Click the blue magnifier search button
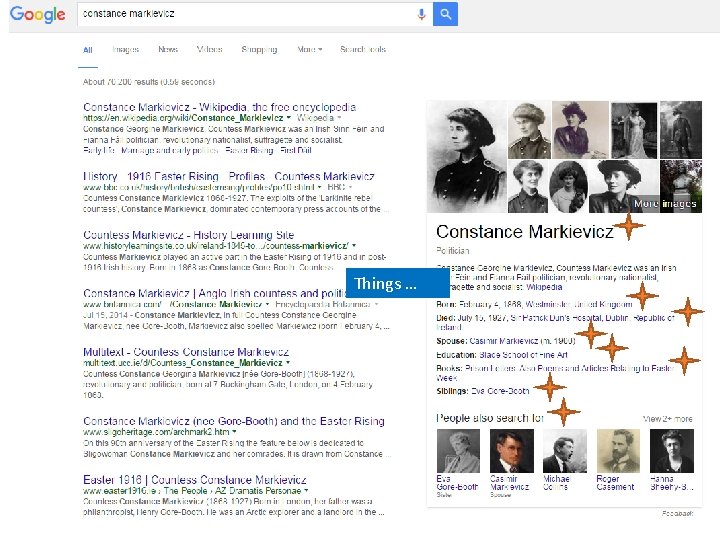The image size is (720, 540). tap(445, 14)
